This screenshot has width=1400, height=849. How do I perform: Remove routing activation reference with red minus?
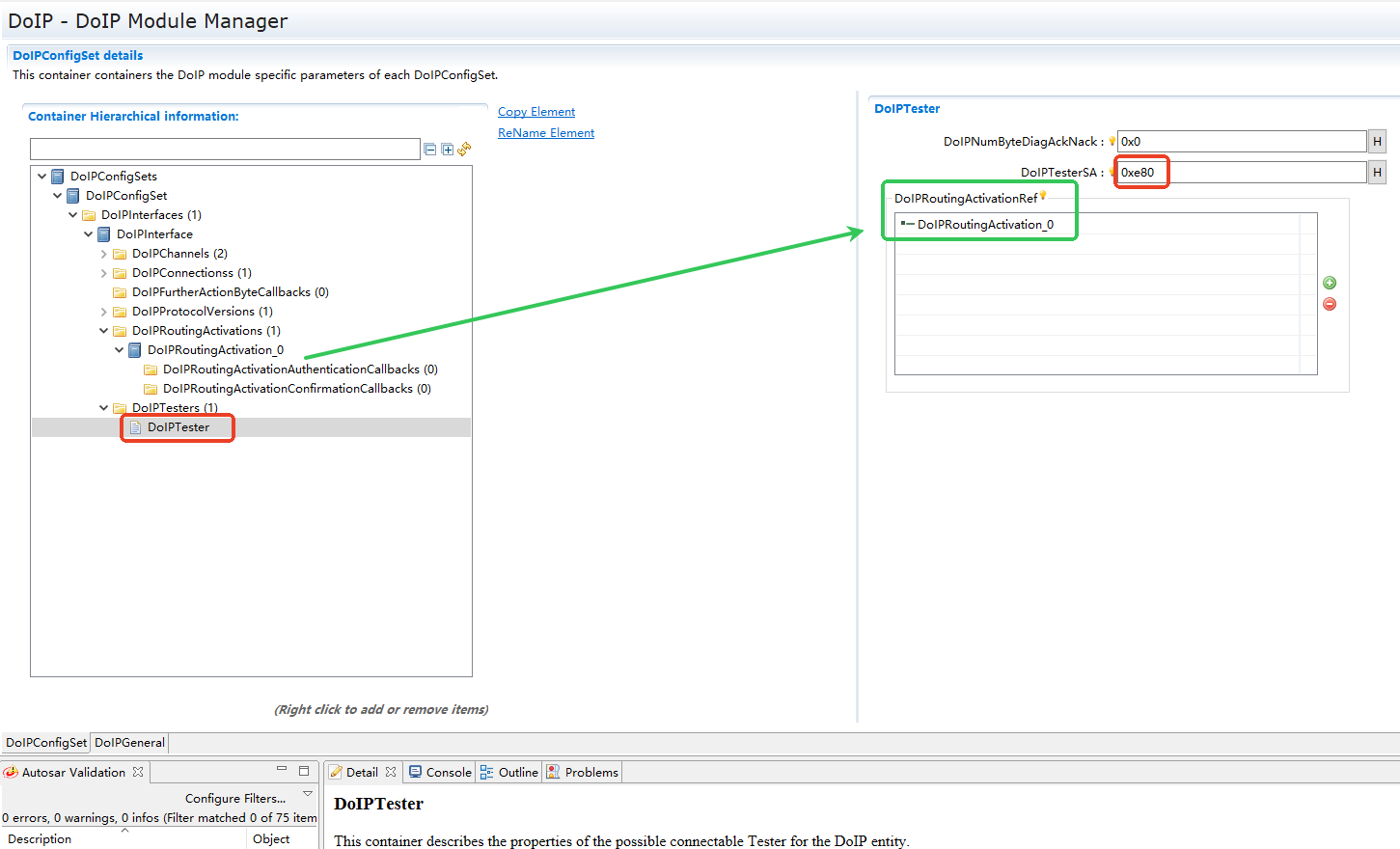1330,304
